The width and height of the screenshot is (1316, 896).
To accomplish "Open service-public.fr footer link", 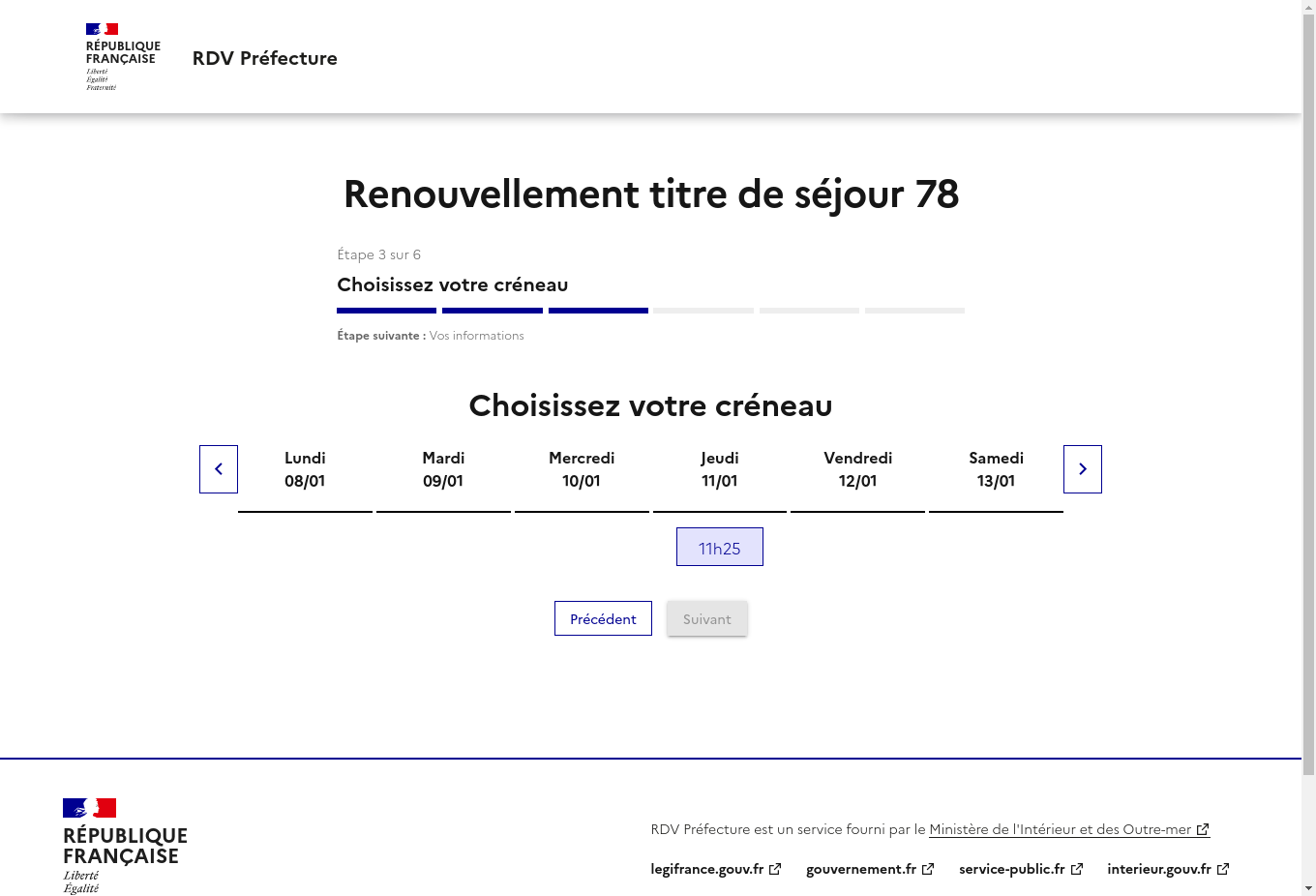I will click(x=1021, y=869).
